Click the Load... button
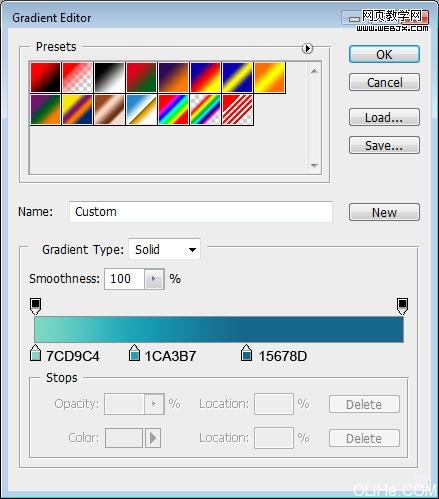The image size is (439, 499). click(x=384, y=117)
